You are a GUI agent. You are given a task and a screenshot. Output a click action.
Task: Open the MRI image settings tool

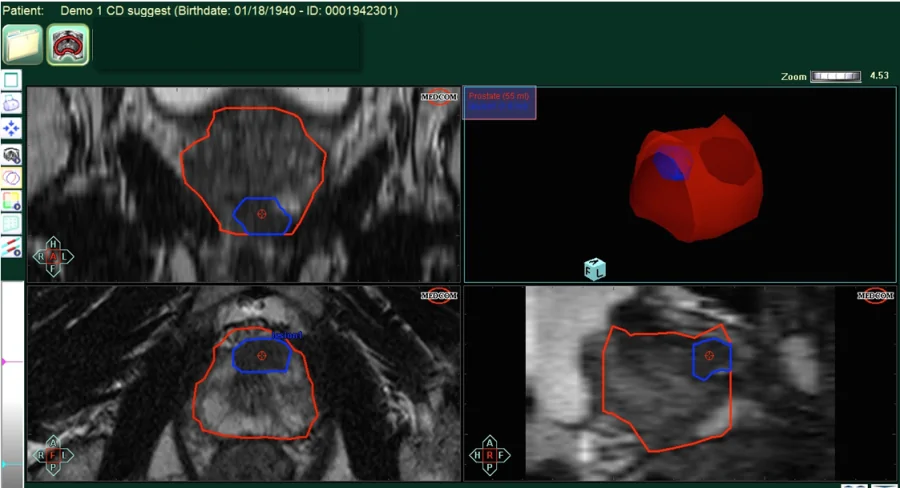point(11,154)
